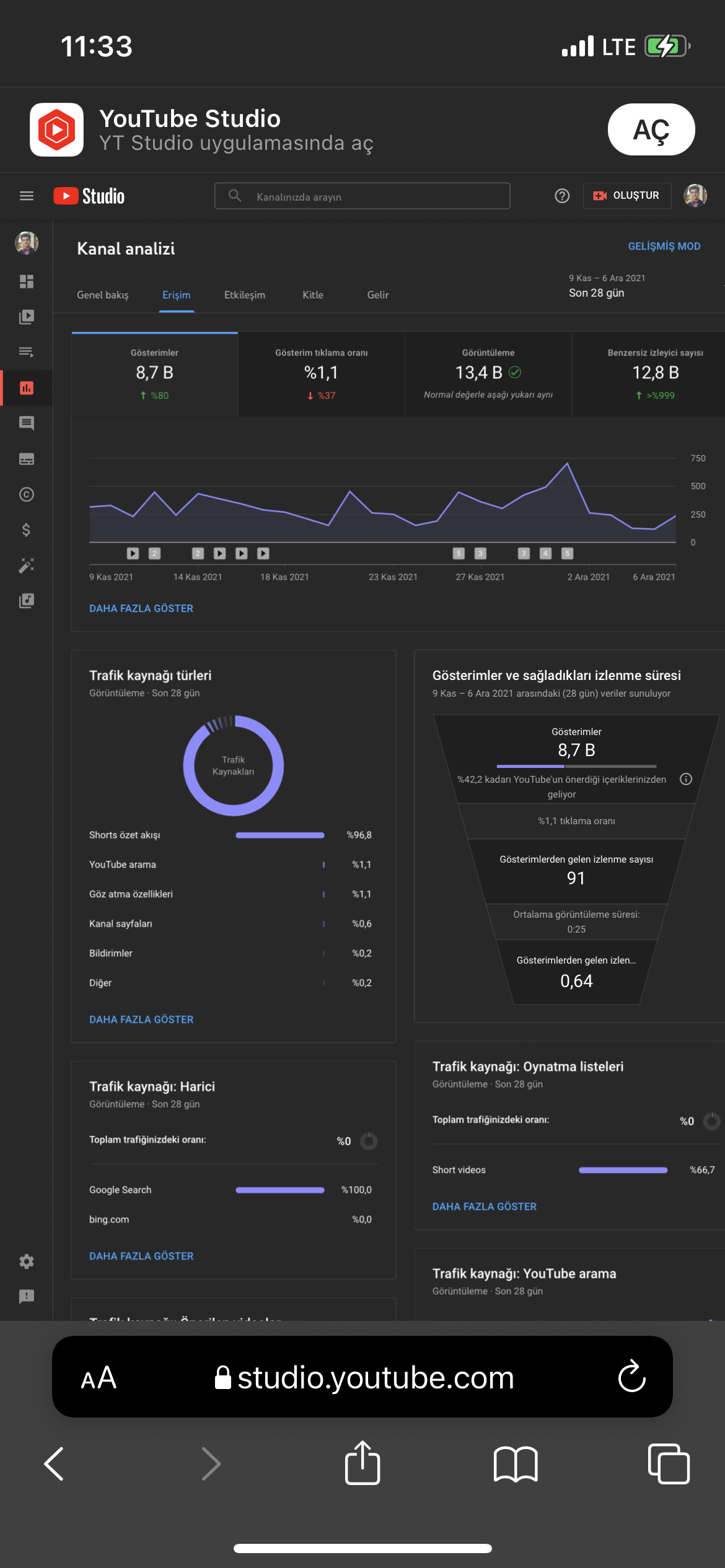Open Content videos icon in sidebar
The width and height of the screenshot is (725, 1568).
point(27,317)
